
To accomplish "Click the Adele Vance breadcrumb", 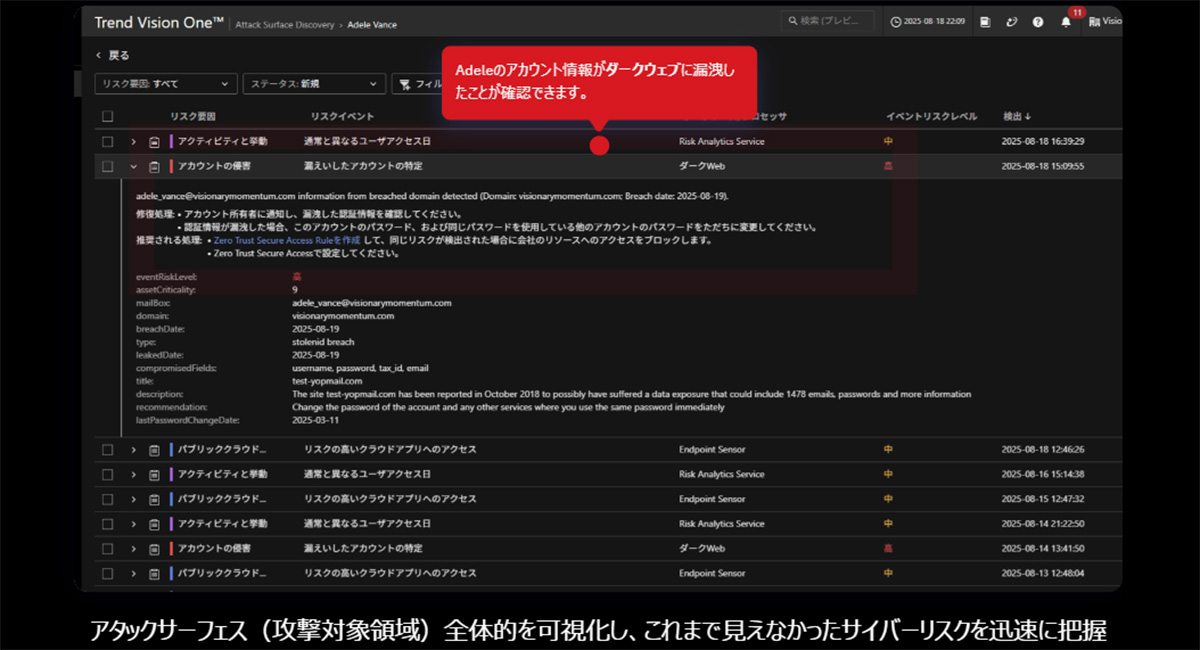I will (x=372, y=23).
